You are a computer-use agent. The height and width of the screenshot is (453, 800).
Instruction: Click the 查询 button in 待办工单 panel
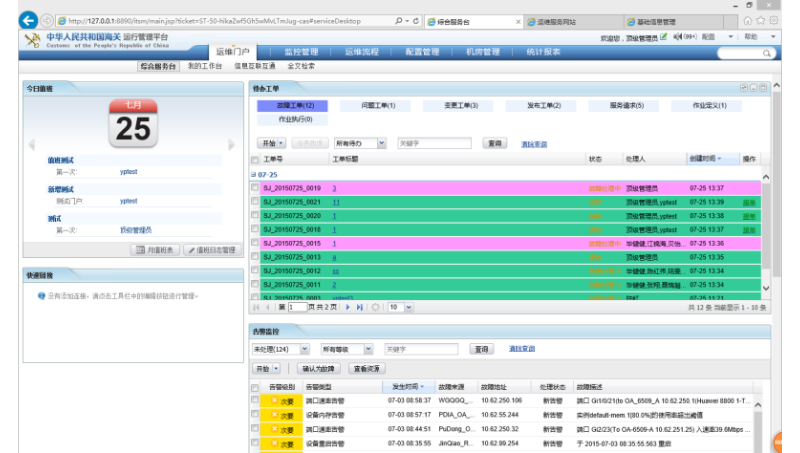pyautogui.click(x=495, y=143)
